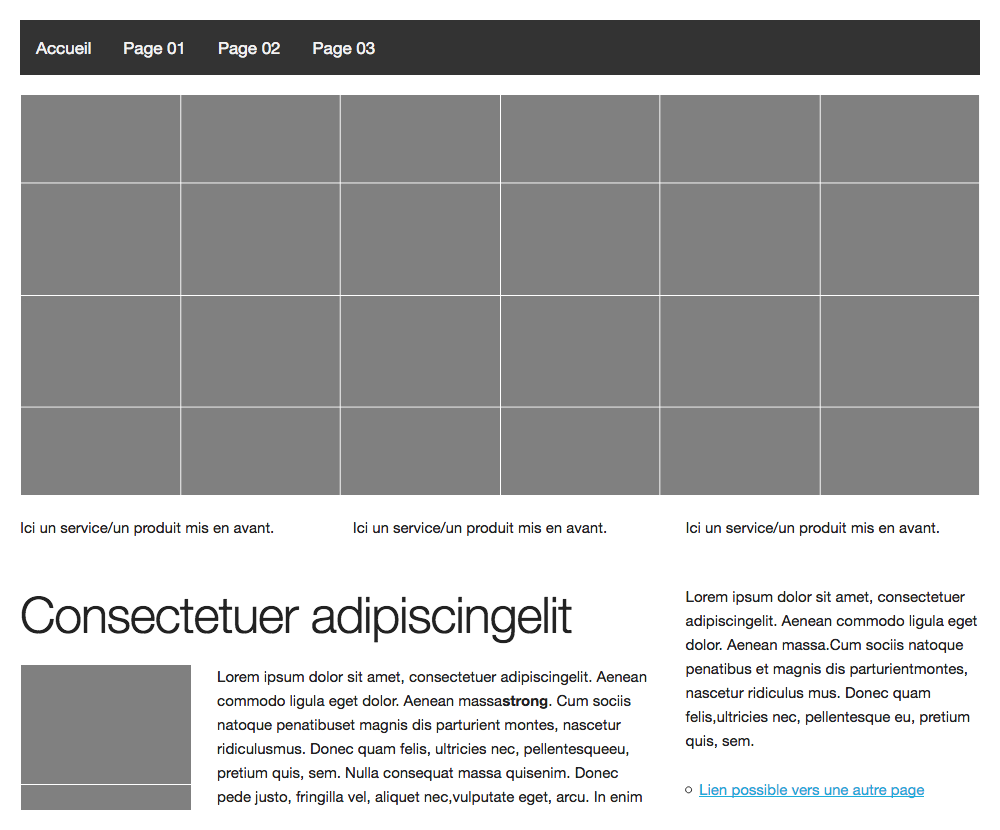Click the 'Consectetuer adipiscingelit' heading
1000x830 pixels.
pos(296,615)
